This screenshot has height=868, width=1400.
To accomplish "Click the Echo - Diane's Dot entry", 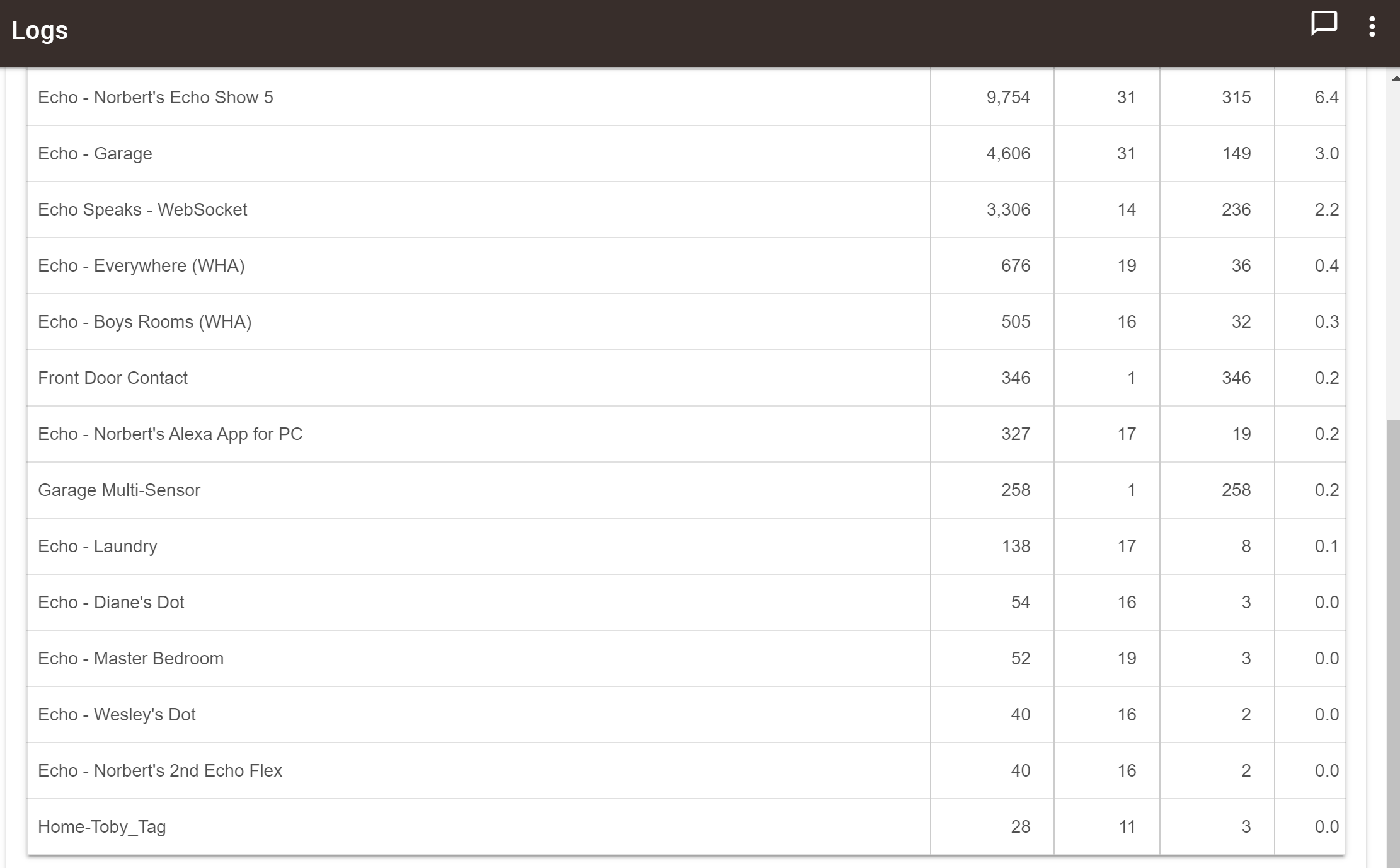I will (x=111, y=603).
